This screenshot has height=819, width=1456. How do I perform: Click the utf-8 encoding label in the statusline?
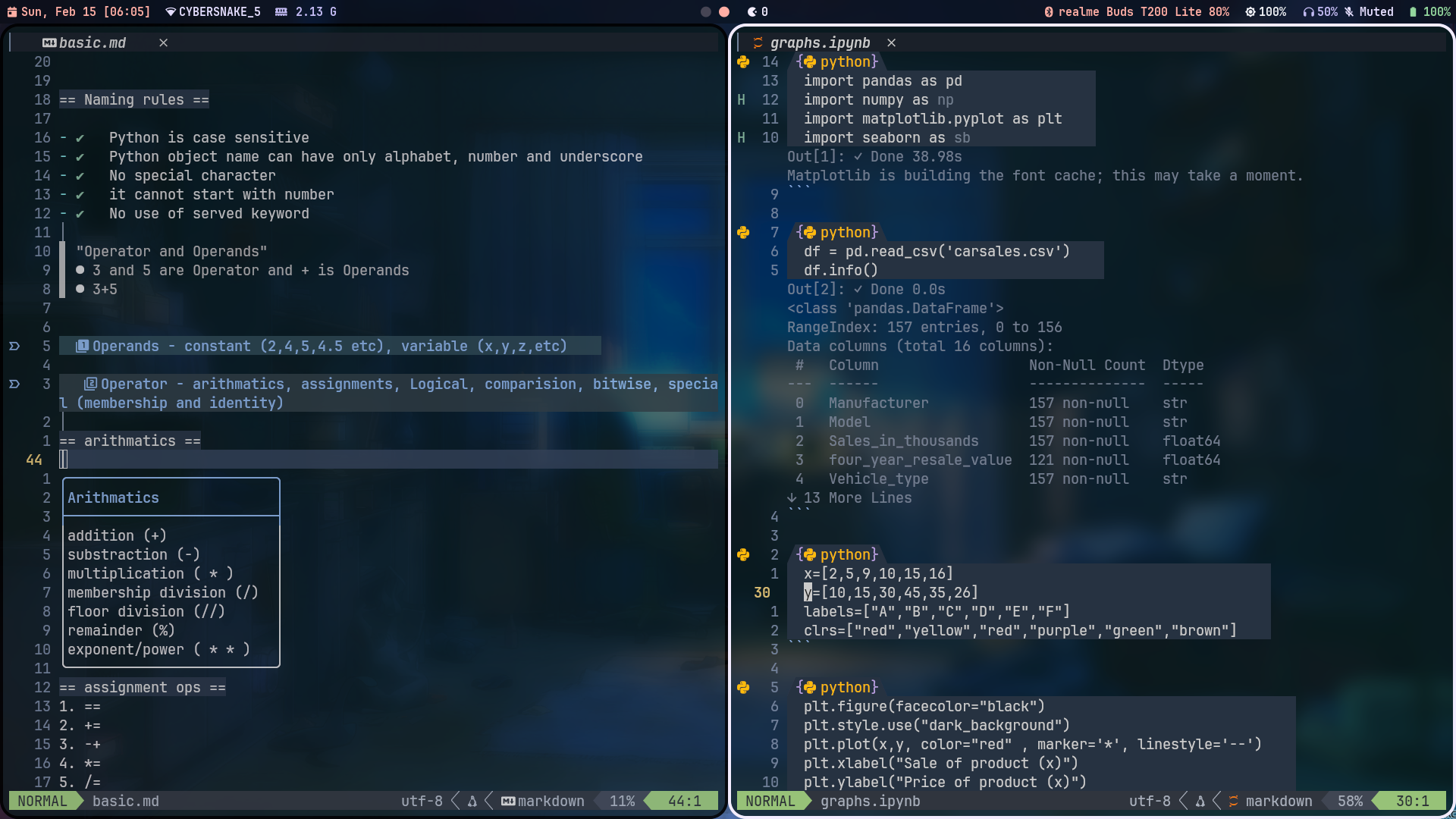pos(1148,801)
